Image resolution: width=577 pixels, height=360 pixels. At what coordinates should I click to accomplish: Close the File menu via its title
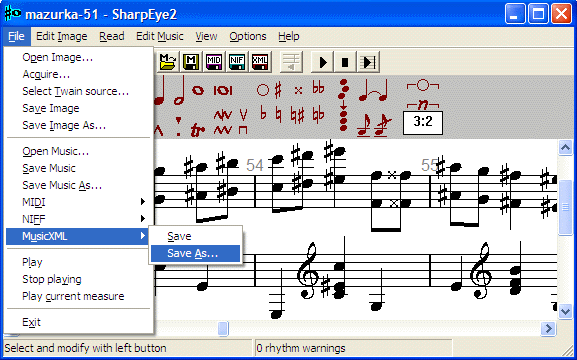click(17, 36)
